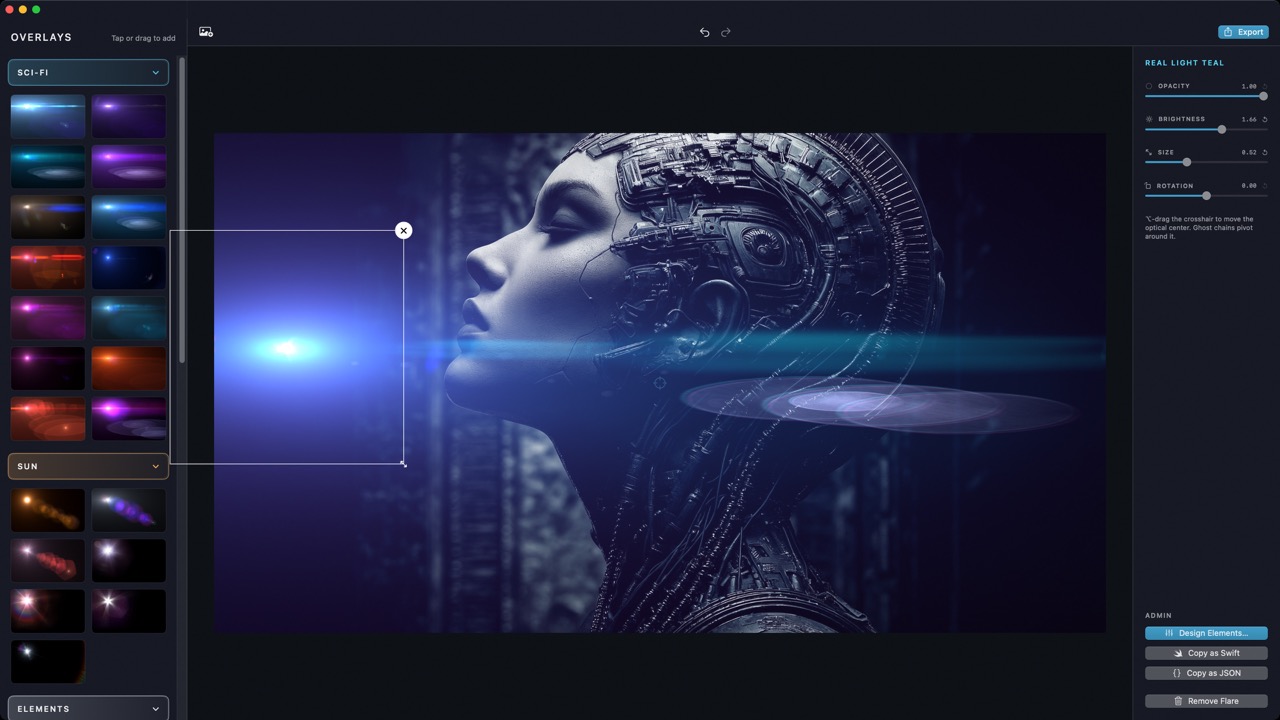Undo the last action
Image resolution: width=1280 pixels, height=720 pixels.
click(x=704, y=32)
